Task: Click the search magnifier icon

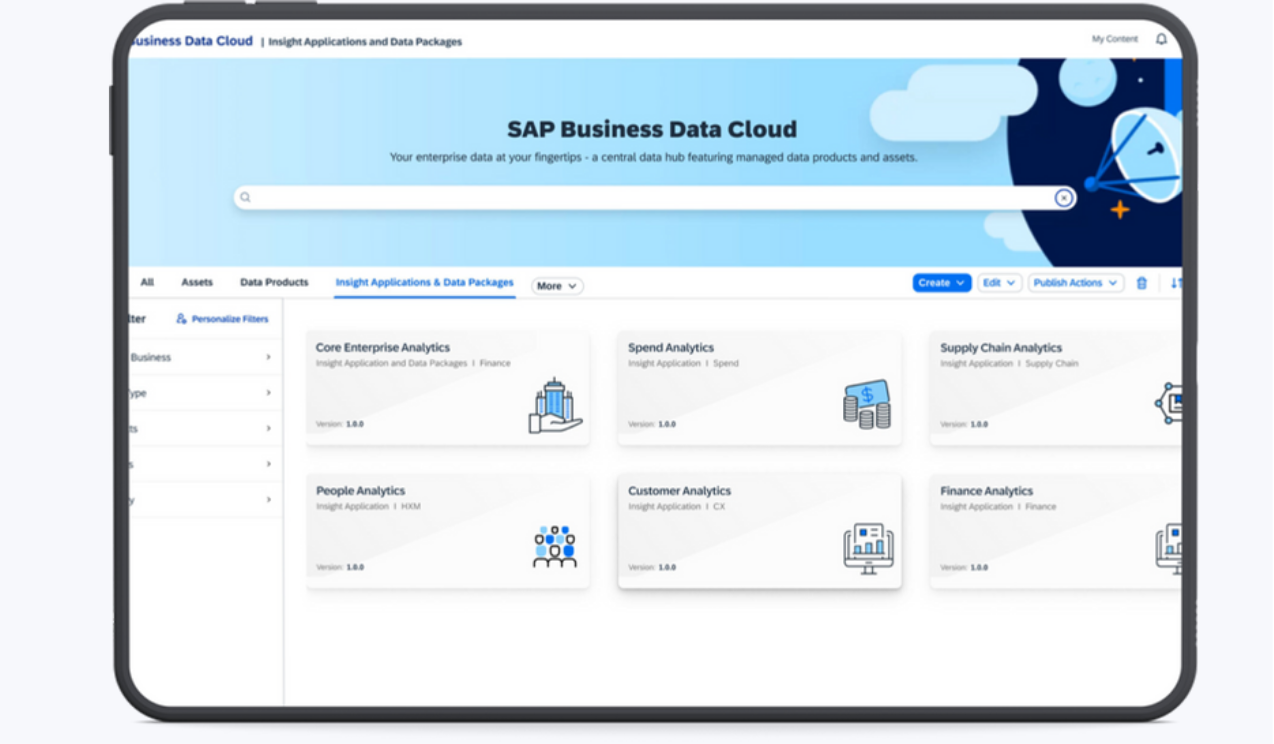Action: coord(245,198)
